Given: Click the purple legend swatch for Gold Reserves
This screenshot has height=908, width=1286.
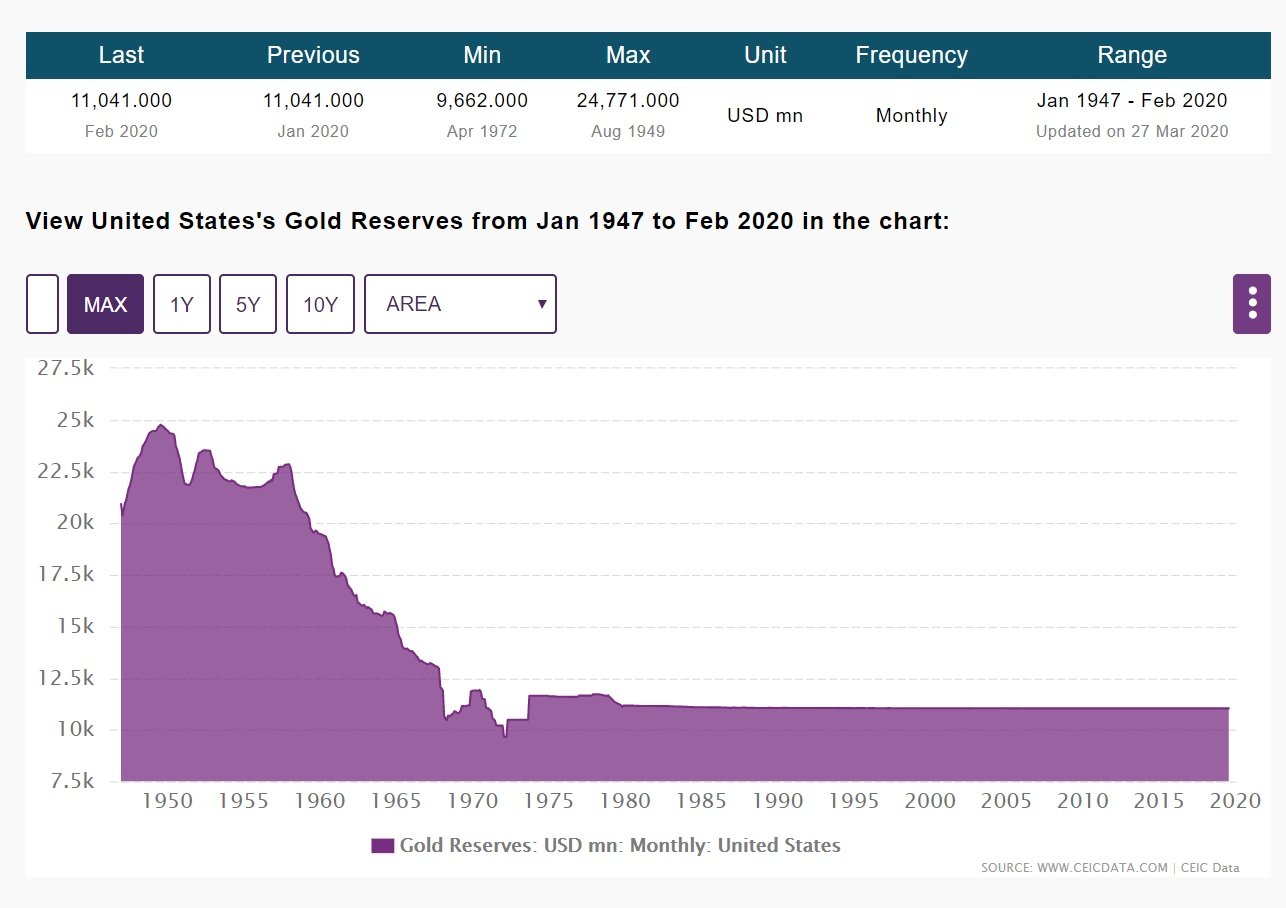Looking at the screenshot, I should click(382, 846).
